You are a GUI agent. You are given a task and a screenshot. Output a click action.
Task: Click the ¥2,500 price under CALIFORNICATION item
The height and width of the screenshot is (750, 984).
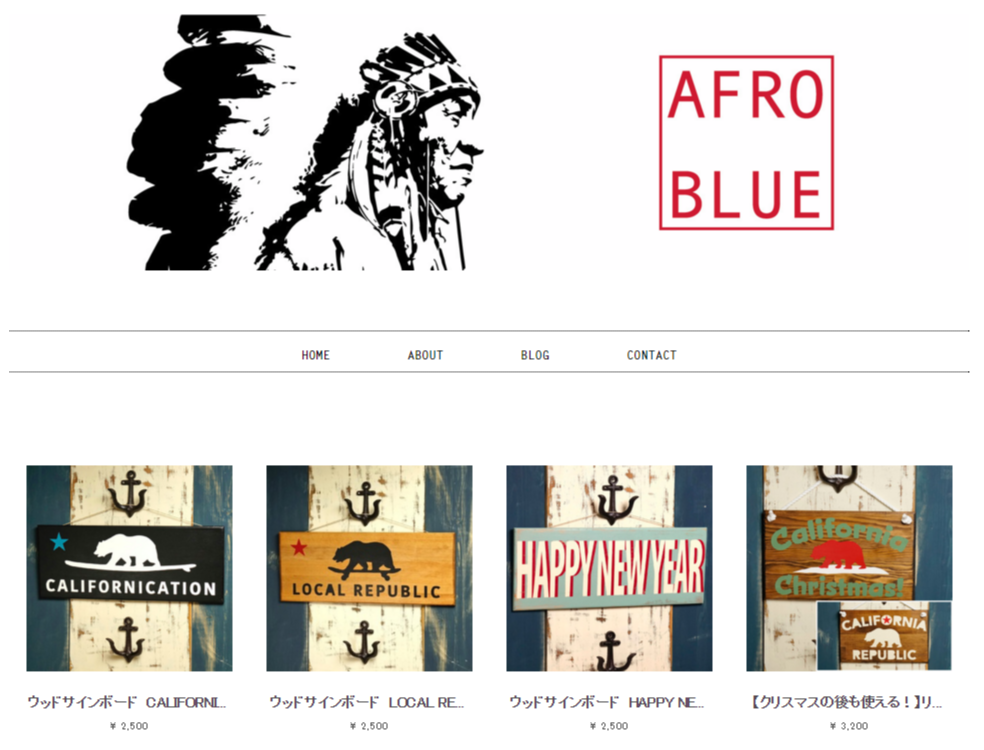[x=129, y=726]
